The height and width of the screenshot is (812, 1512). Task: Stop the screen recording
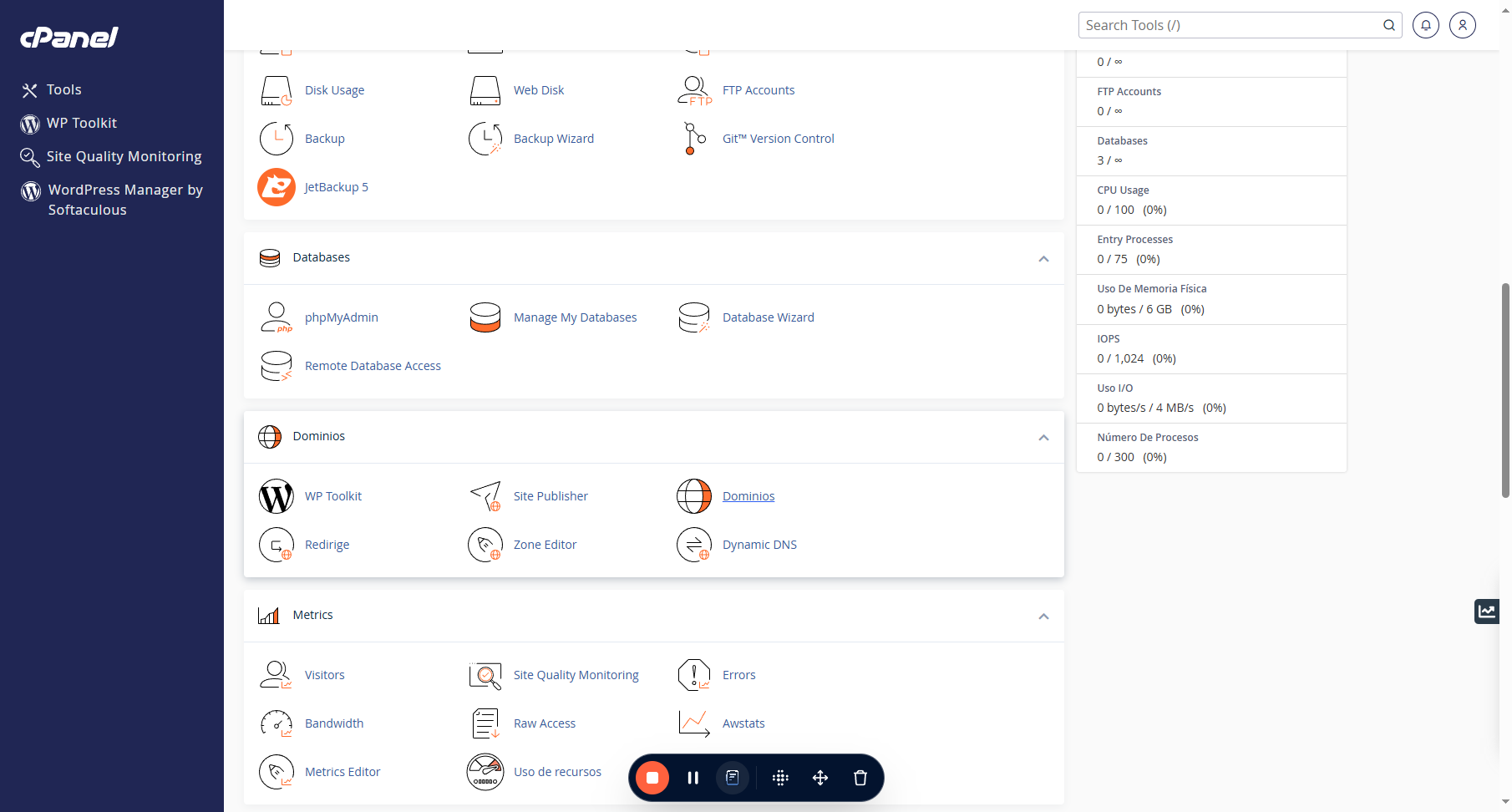click(652, 778)
